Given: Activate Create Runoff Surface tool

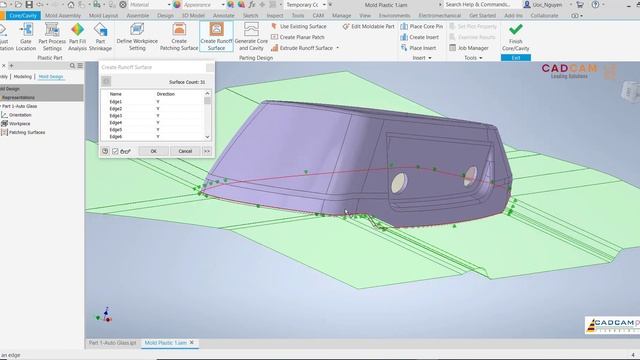Looking at the screenshot, I should [216, 37].
